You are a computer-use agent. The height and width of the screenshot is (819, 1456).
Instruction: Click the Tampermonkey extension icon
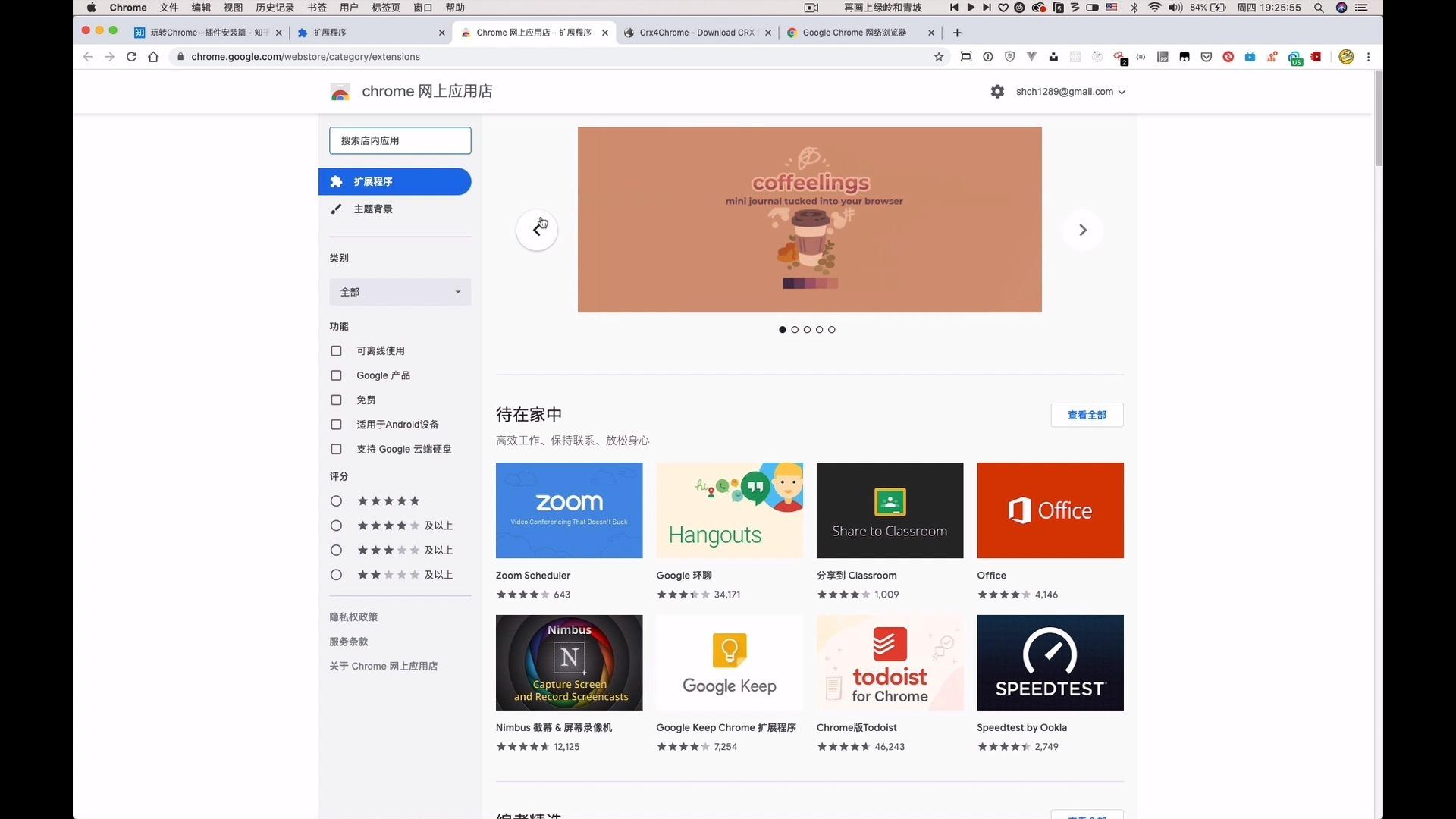coord(1185,57)
